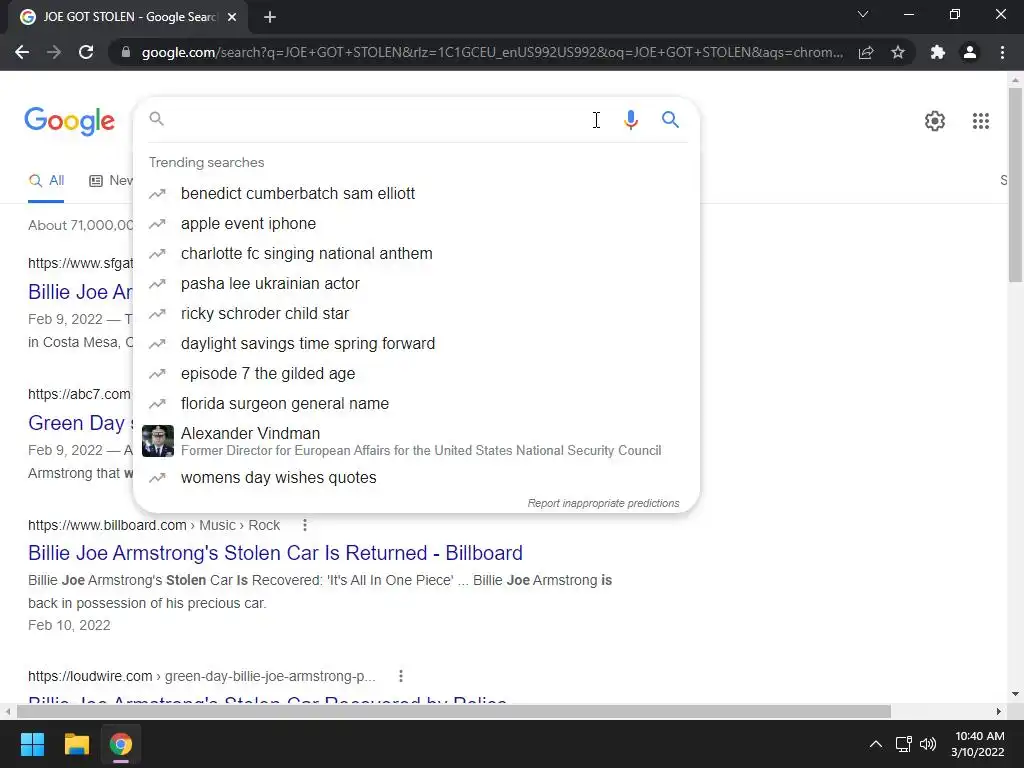Image resolution: width=1024 pixels, height=768 pixels.
Task: Open the Windows Start menu
Action: [x=32, y=744]
